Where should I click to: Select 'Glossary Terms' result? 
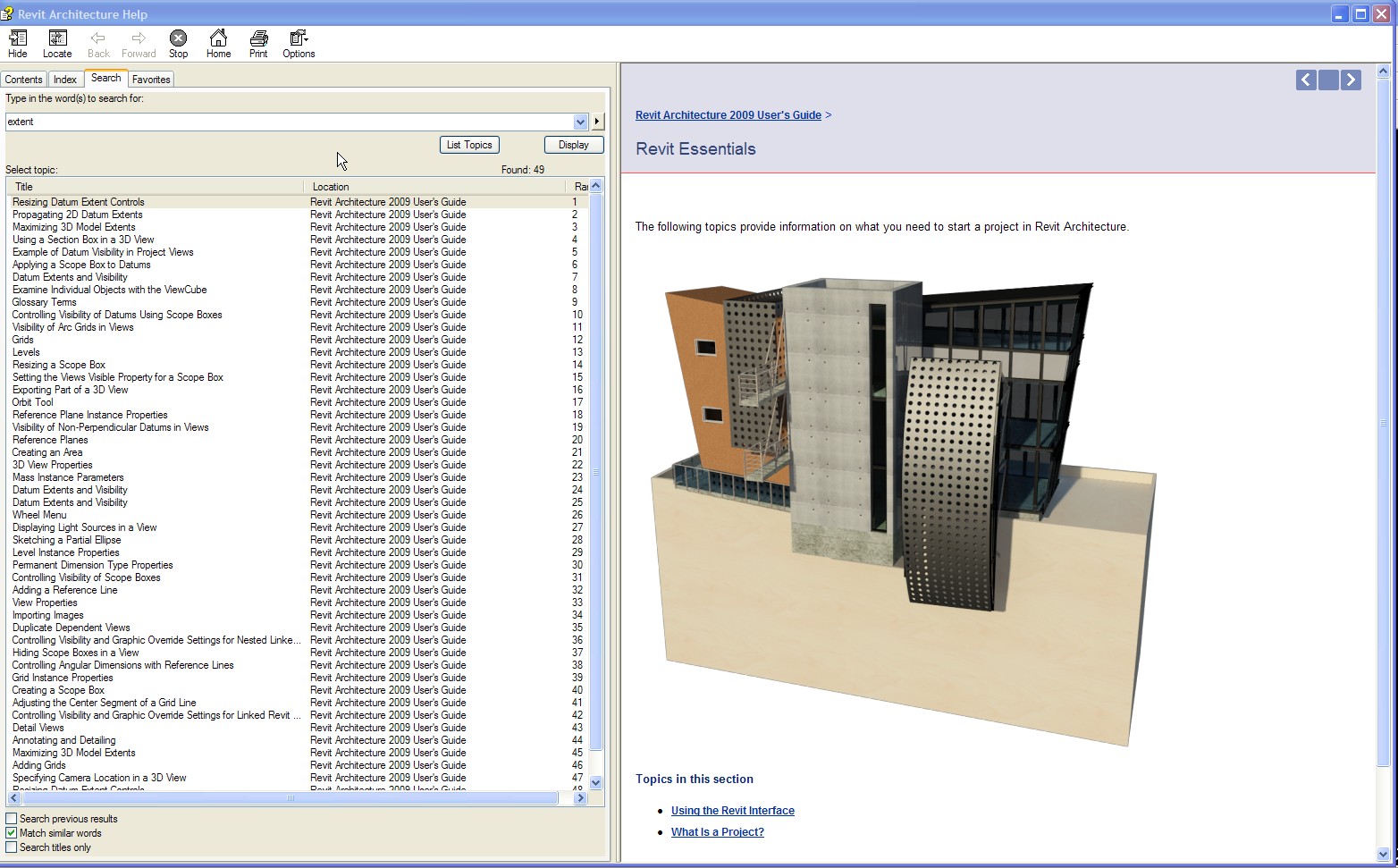(x=299, y=302)
